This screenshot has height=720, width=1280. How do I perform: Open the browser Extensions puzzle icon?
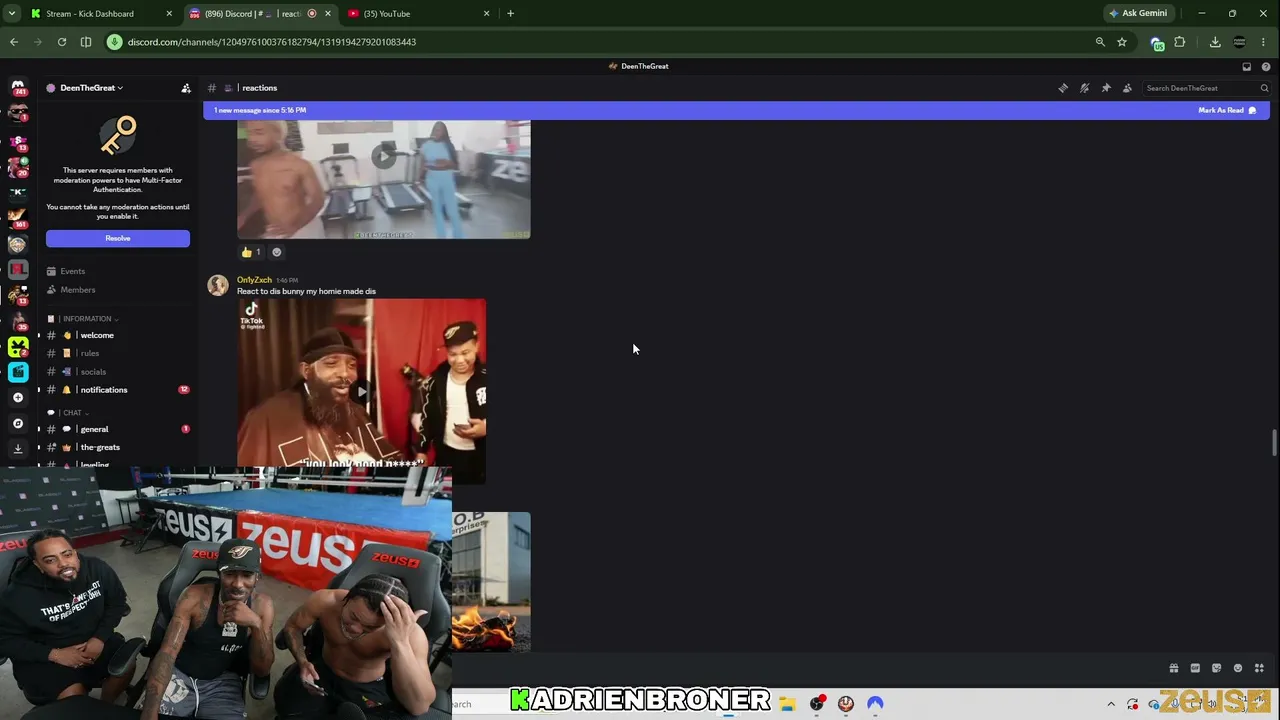1180,42
